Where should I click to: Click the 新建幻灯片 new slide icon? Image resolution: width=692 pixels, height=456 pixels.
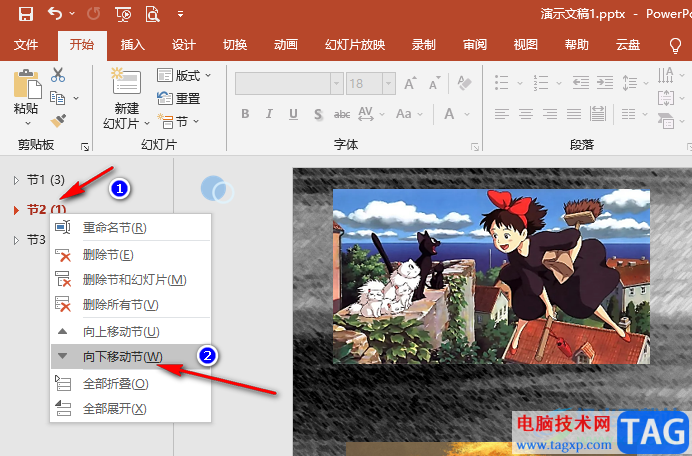(127, 81)
